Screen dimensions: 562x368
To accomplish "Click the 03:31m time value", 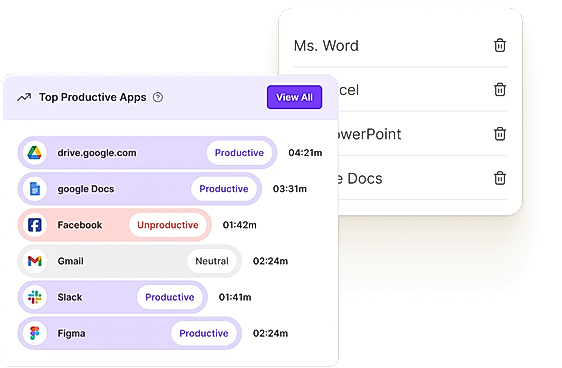I will point(290,189).
